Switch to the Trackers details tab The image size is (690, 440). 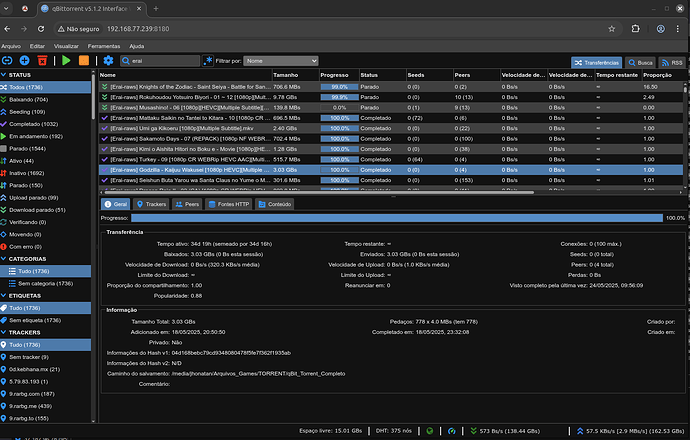[151, 204]
